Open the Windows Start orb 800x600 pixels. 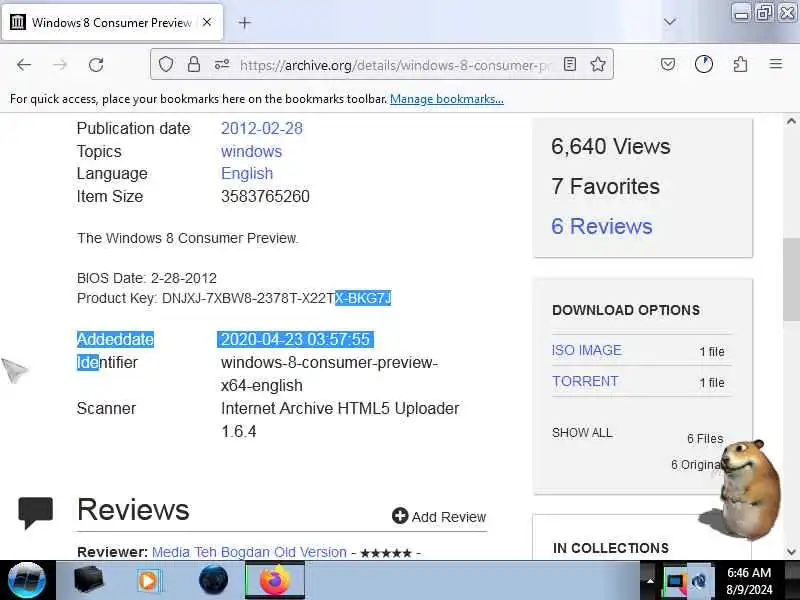tap(27, 580)
